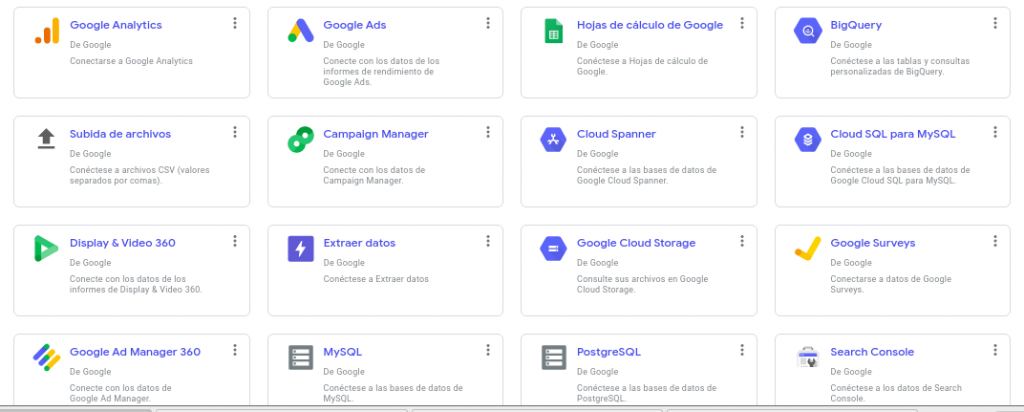Open more options for Google Cloud Storage

(741, 241)
